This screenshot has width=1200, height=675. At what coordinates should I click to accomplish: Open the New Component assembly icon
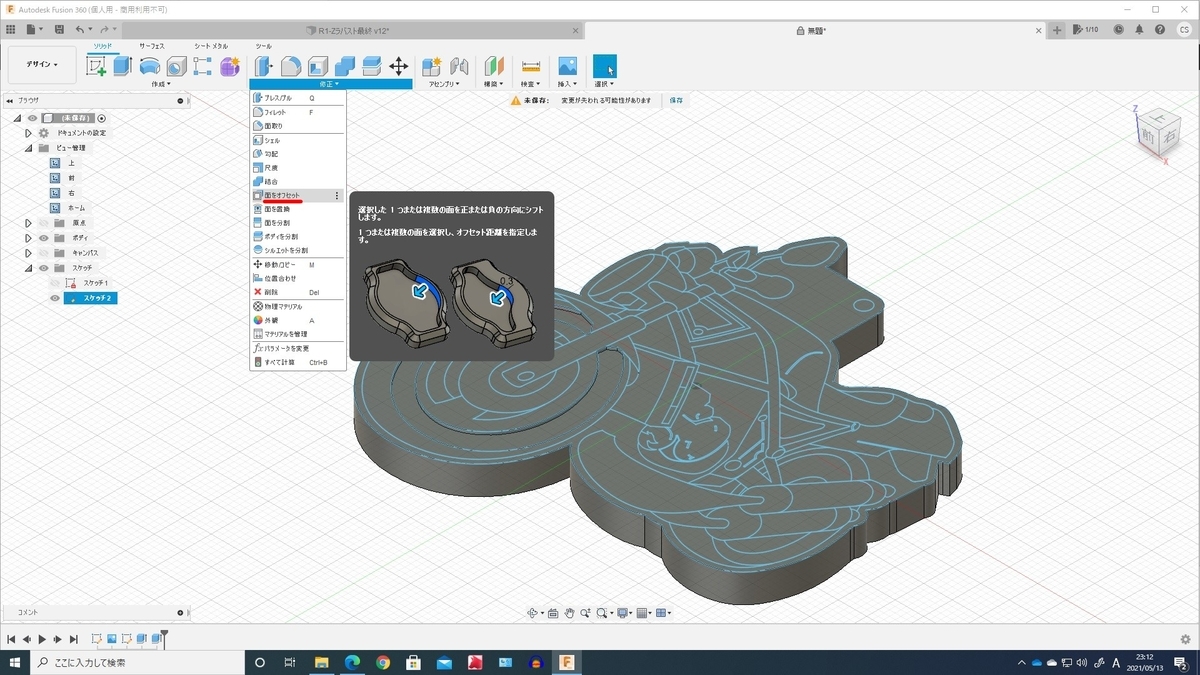(432, 66)
